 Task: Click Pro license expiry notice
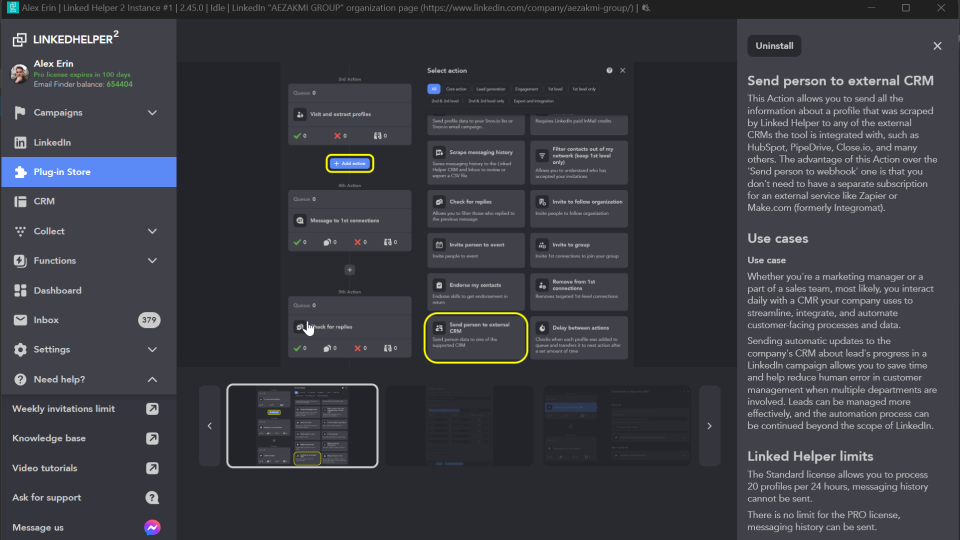82,75
